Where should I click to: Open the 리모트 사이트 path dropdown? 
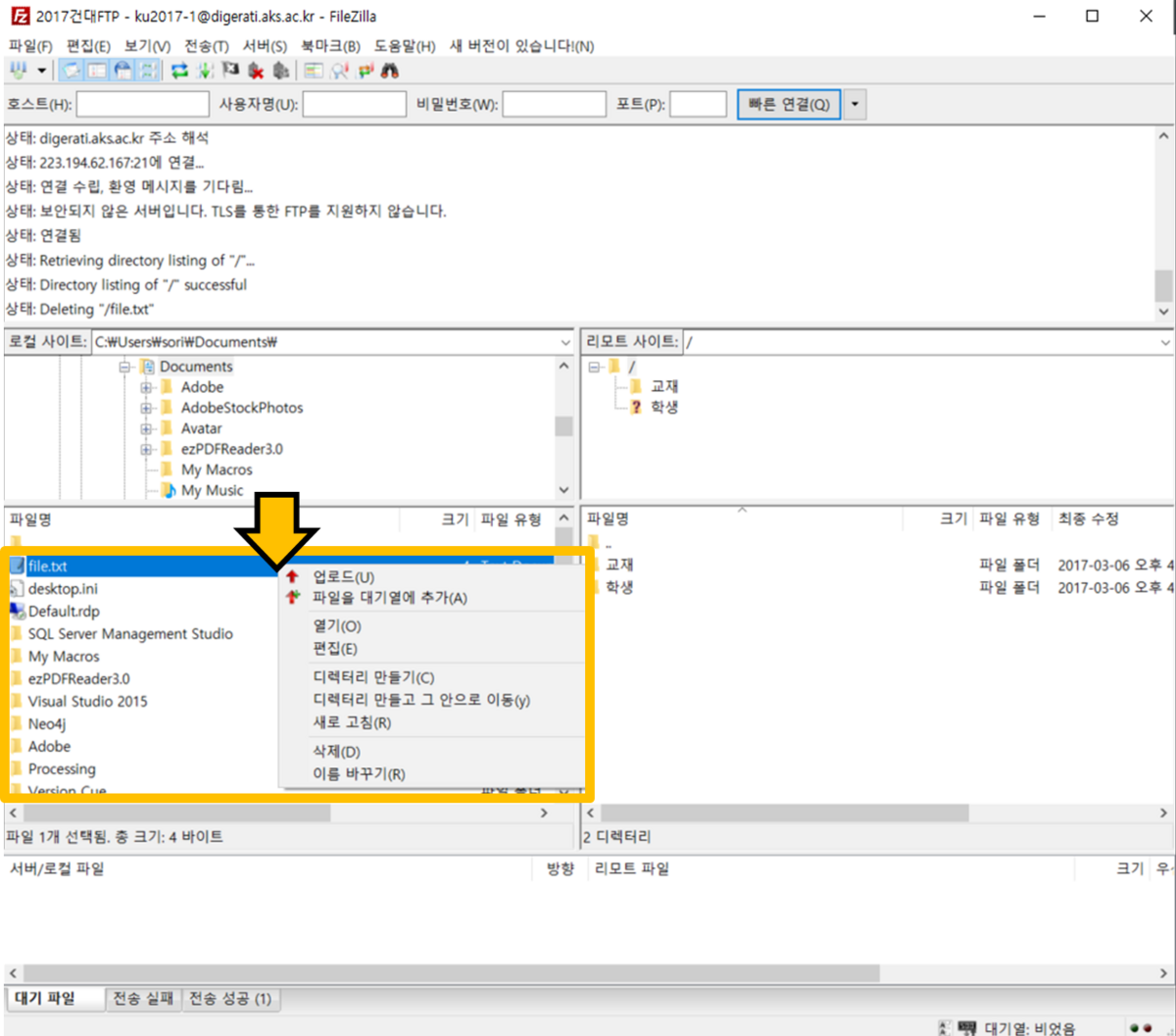1164,342
